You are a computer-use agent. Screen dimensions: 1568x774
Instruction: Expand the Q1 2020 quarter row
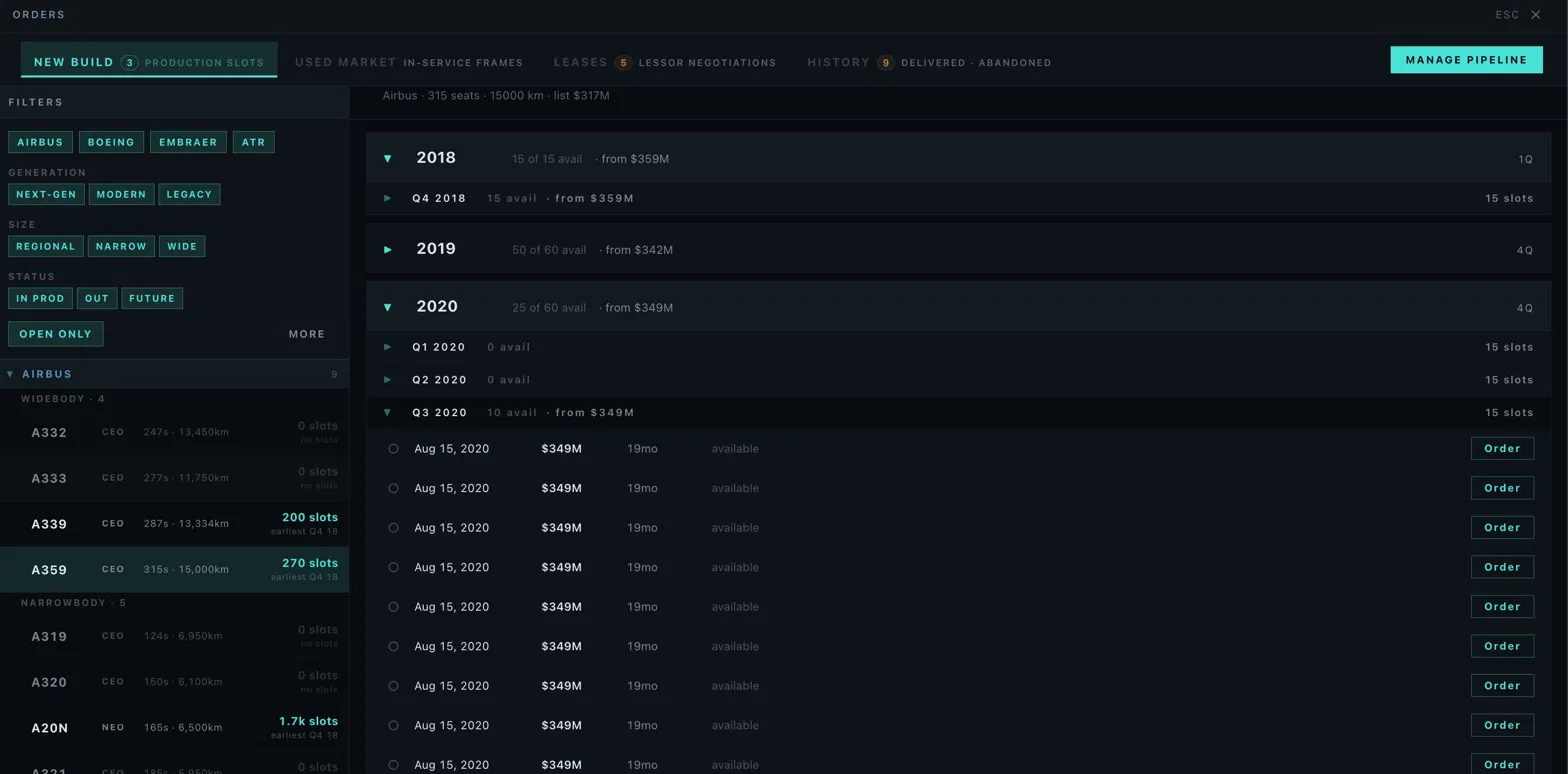tap(958, 347)
